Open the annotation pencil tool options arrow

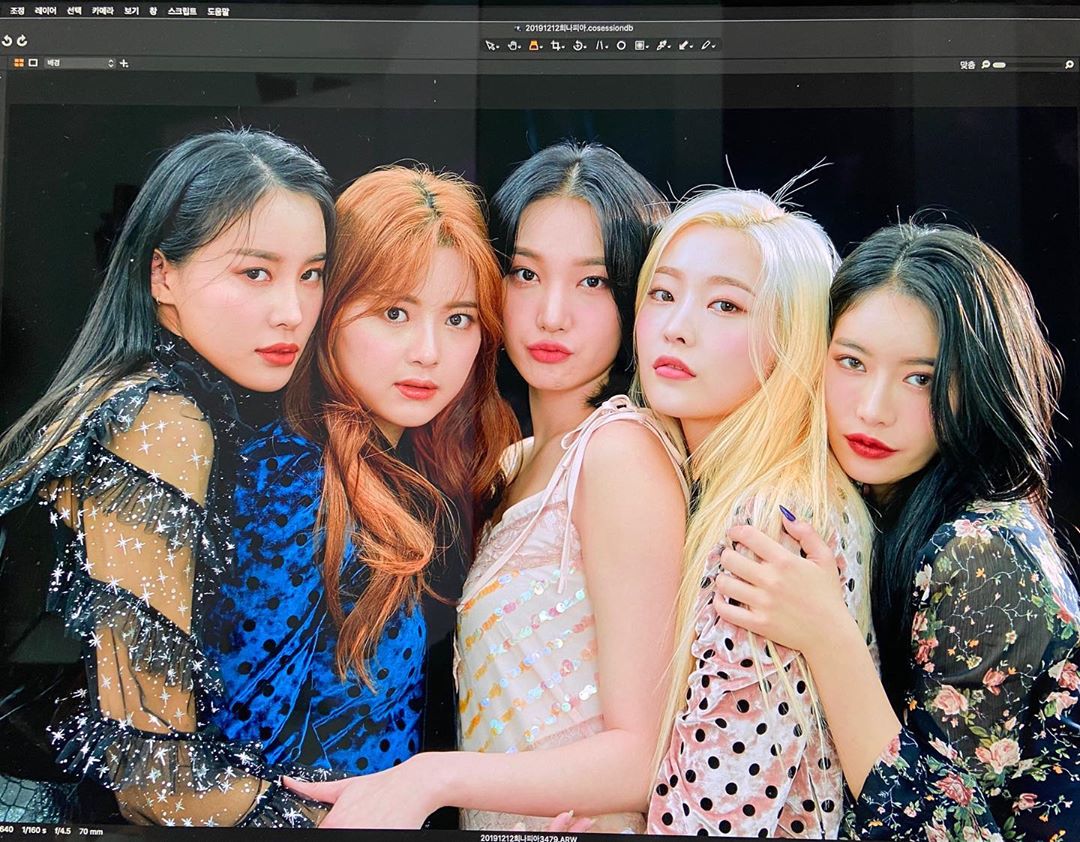tap(714, 47)
